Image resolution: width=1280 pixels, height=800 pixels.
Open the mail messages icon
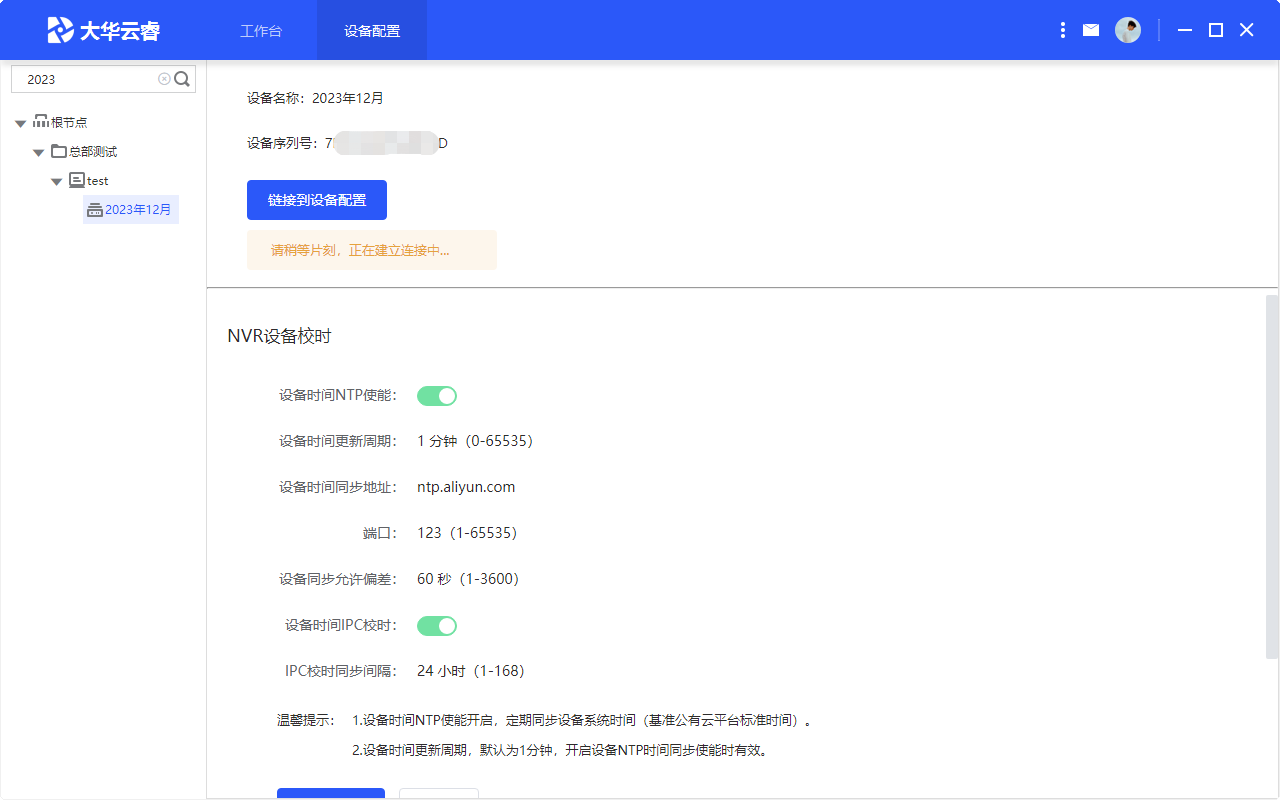click(1091, 31)
